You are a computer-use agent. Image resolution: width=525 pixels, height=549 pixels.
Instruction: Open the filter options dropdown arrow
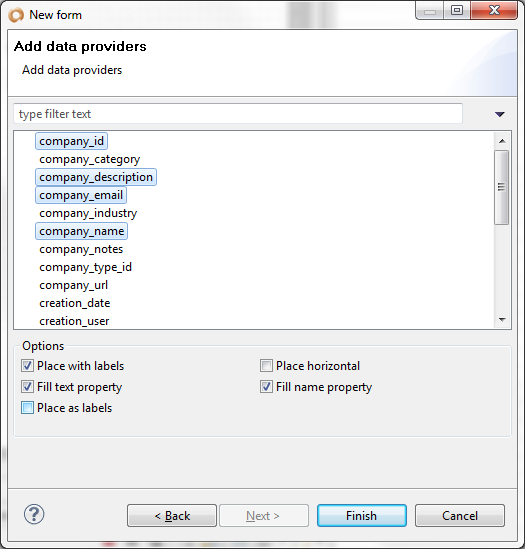coord(499,114)
